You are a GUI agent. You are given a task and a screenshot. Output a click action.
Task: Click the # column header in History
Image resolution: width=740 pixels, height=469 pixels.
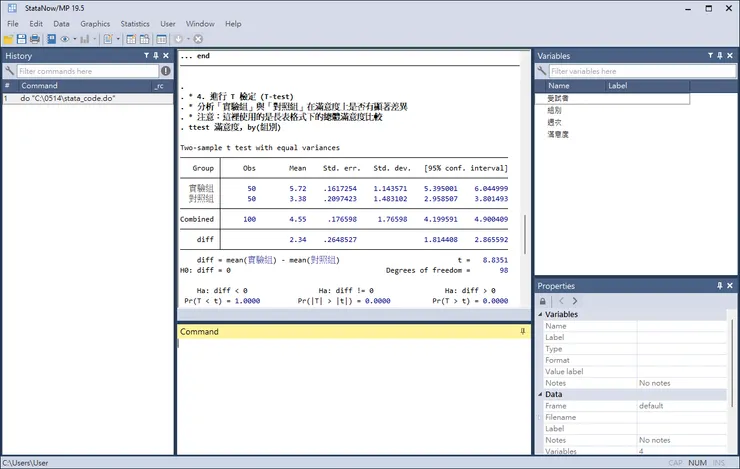point(9,86)
